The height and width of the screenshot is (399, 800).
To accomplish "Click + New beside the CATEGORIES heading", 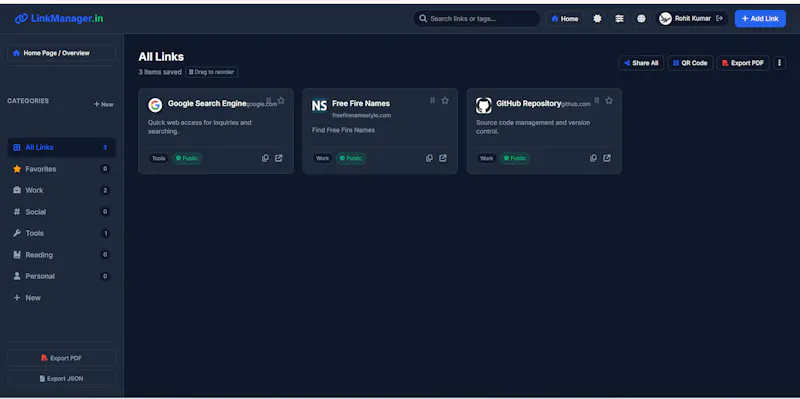I will pos(104,104).
